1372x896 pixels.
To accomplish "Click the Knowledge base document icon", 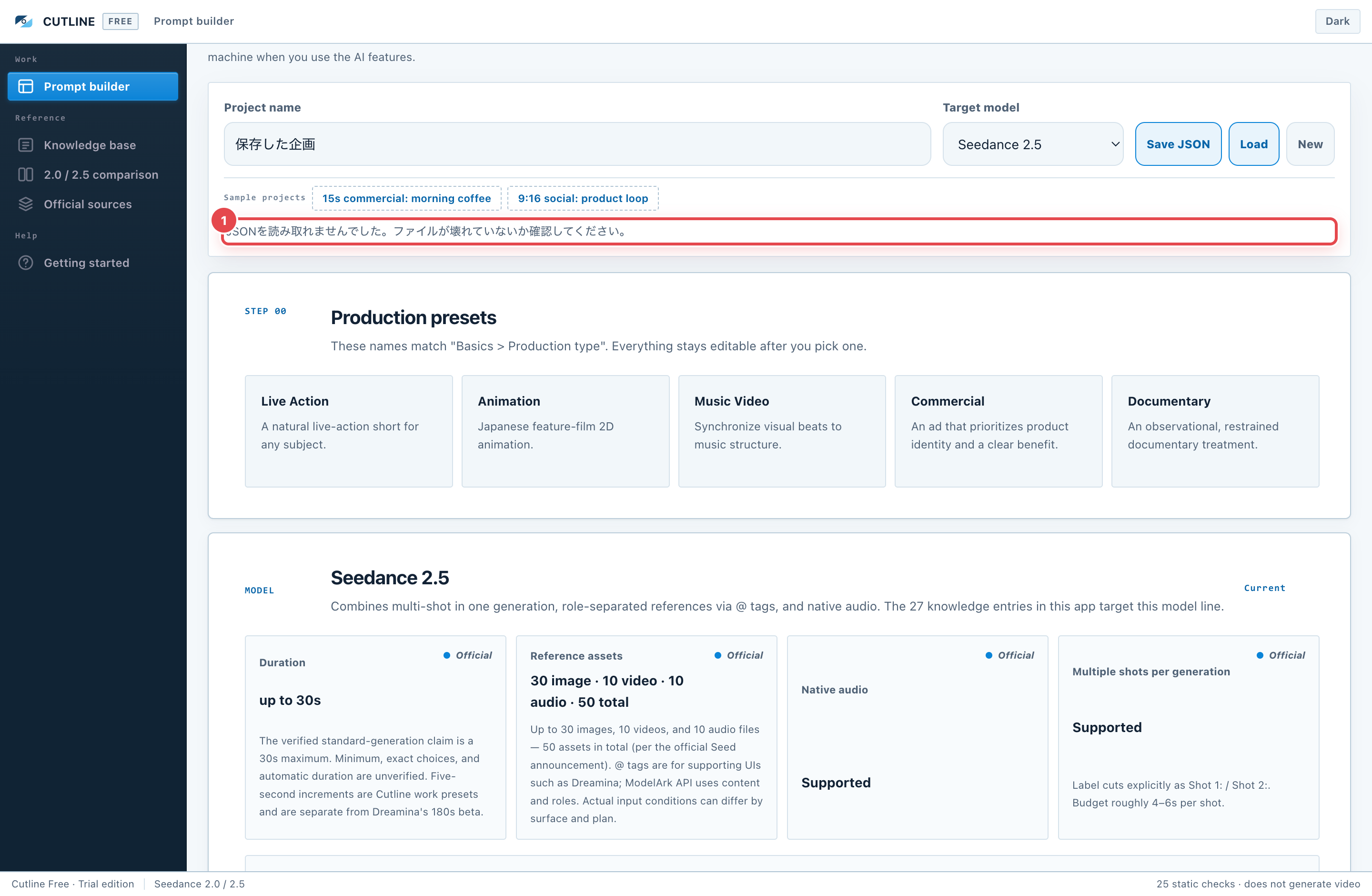I will [25, 145].
